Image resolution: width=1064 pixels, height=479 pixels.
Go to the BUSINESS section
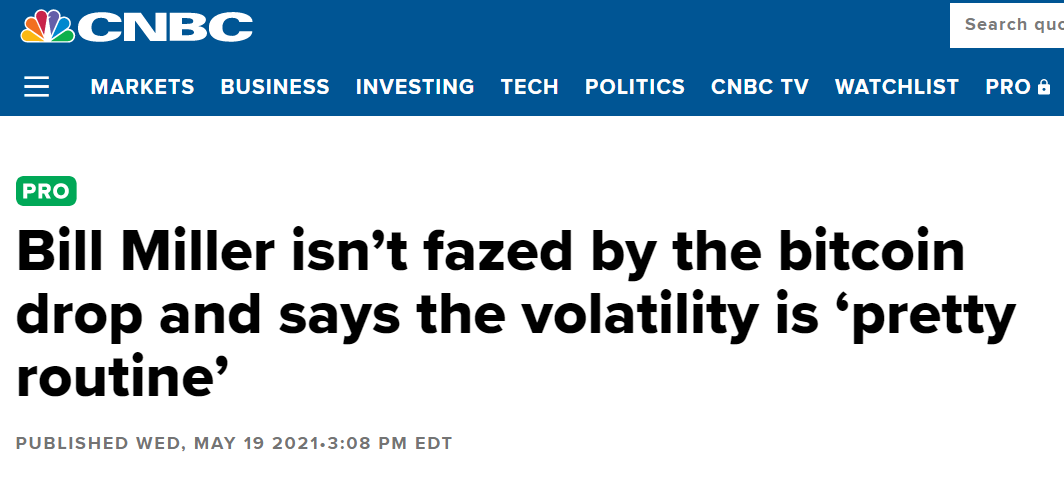tap(275, 87)
